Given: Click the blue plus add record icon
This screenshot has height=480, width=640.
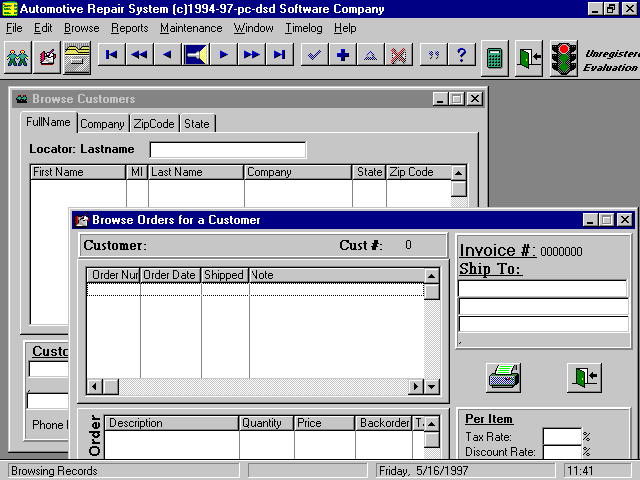Looking at the screenshot, I should (x=343, y=55).
